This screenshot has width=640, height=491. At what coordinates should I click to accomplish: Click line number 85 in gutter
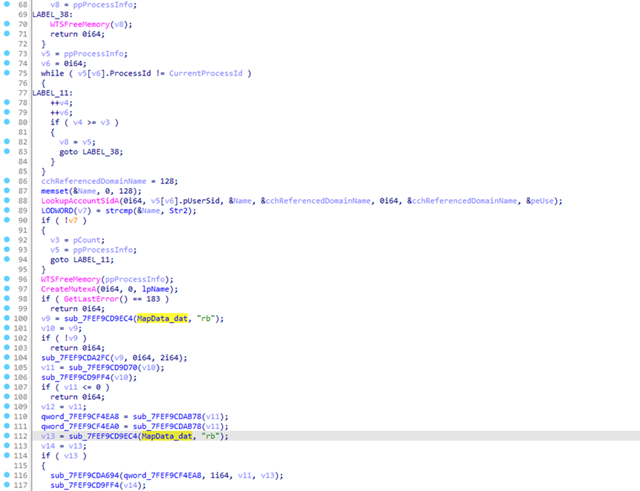click(22, 171)
